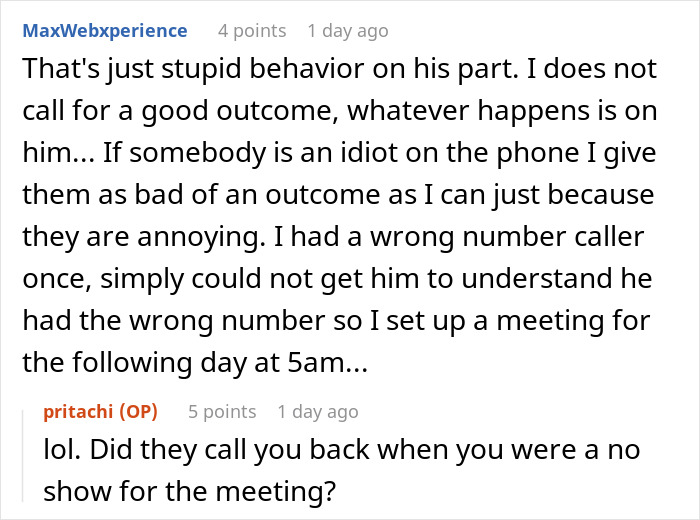Click the line ending with "5am..."
Image resolution: width=700 pixels, height=520 pixels.
tap(195, 362)
